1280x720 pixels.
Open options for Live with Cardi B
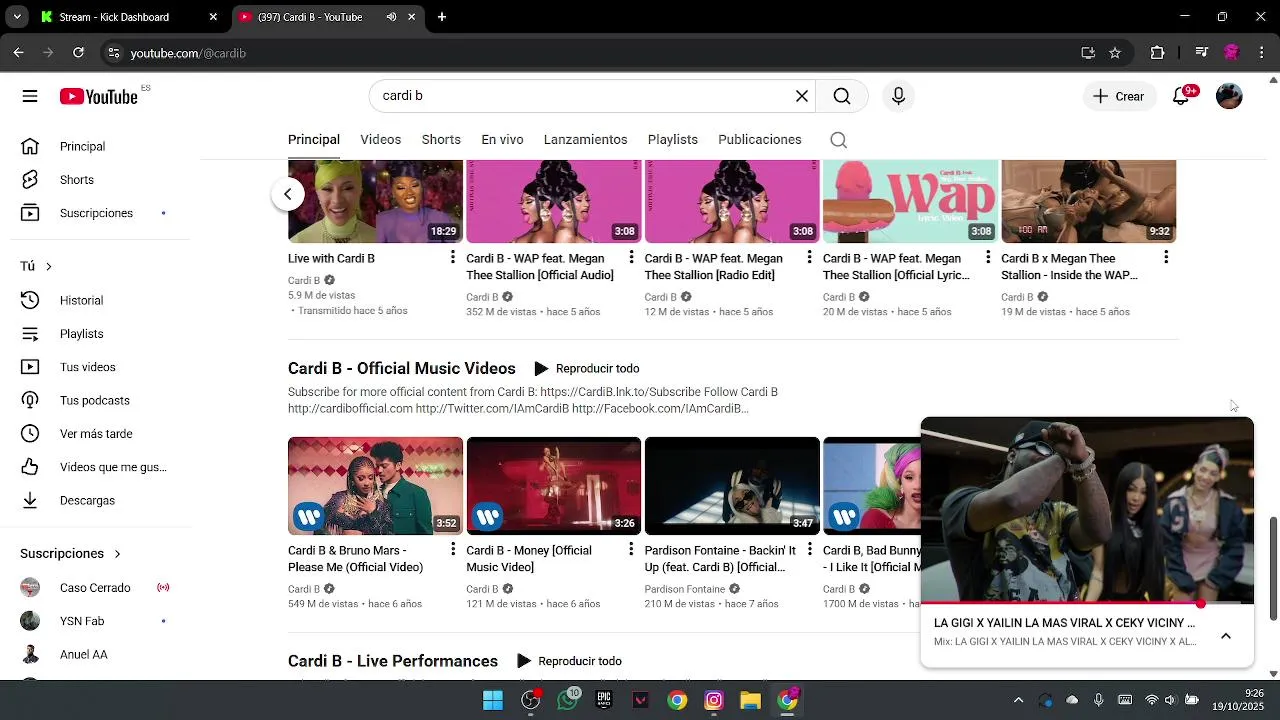click(453, 258)
